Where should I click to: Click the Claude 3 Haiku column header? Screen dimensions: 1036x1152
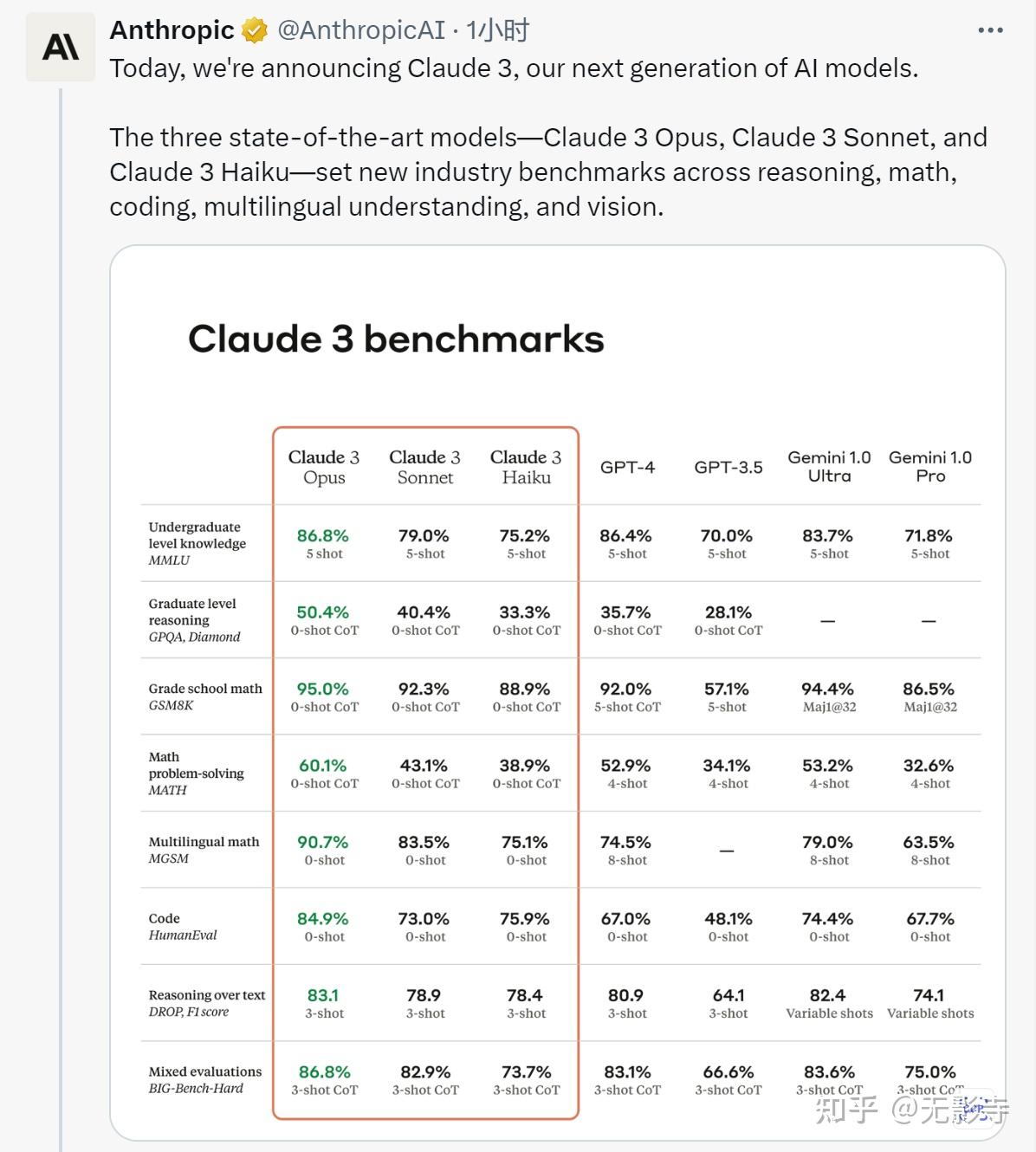coord(526,467)
